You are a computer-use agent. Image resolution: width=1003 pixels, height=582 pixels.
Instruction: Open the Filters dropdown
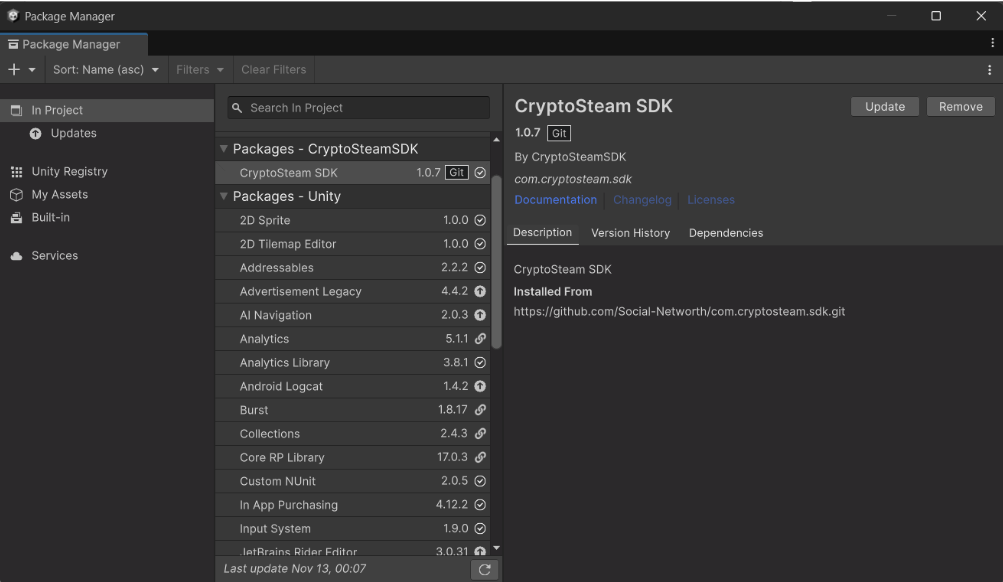[x=200, y=70]
